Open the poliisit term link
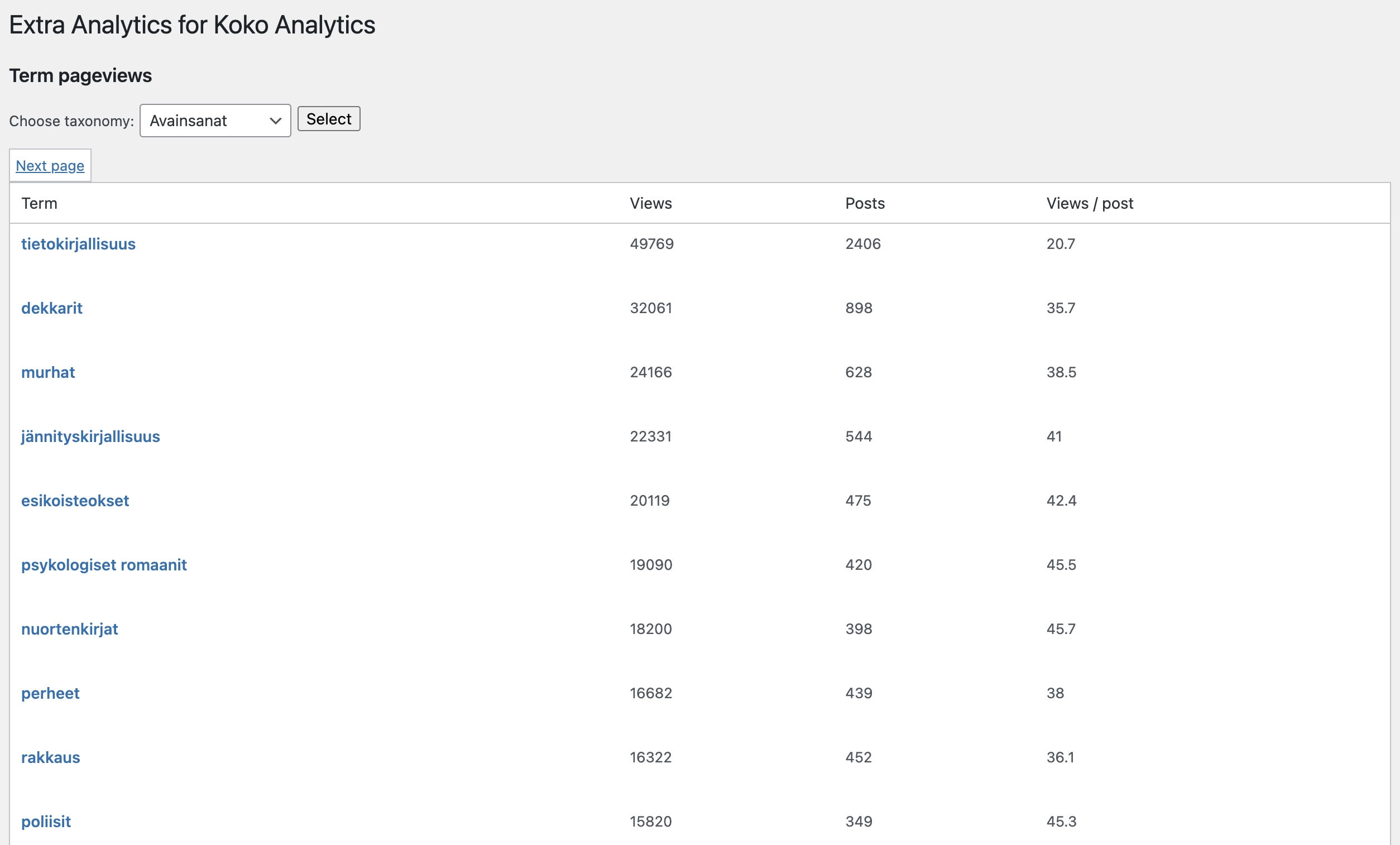This screenshot has height=845, width=1400. click(x=46, y=822)
